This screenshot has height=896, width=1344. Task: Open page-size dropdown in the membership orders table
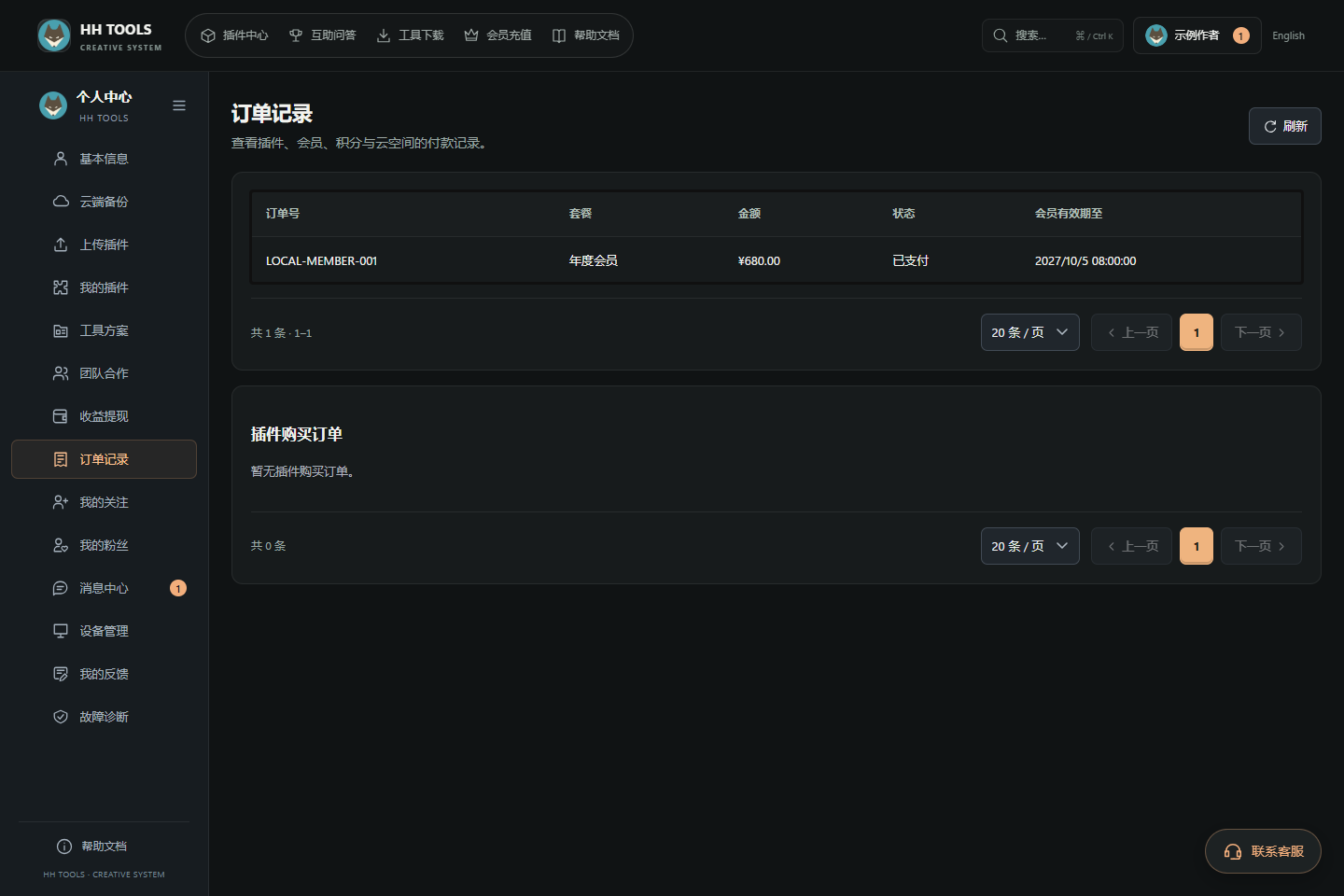point(1029,332)
